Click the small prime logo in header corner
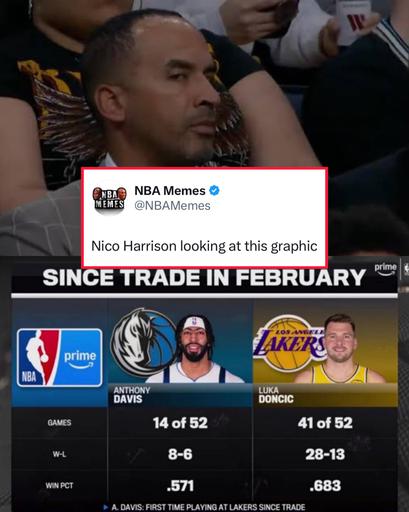 tap(386, 268)
